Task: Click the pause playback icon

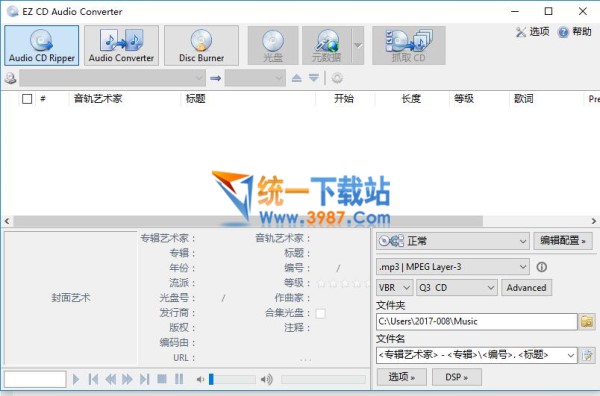Action: pyautogui.click(x=179, y=379)
